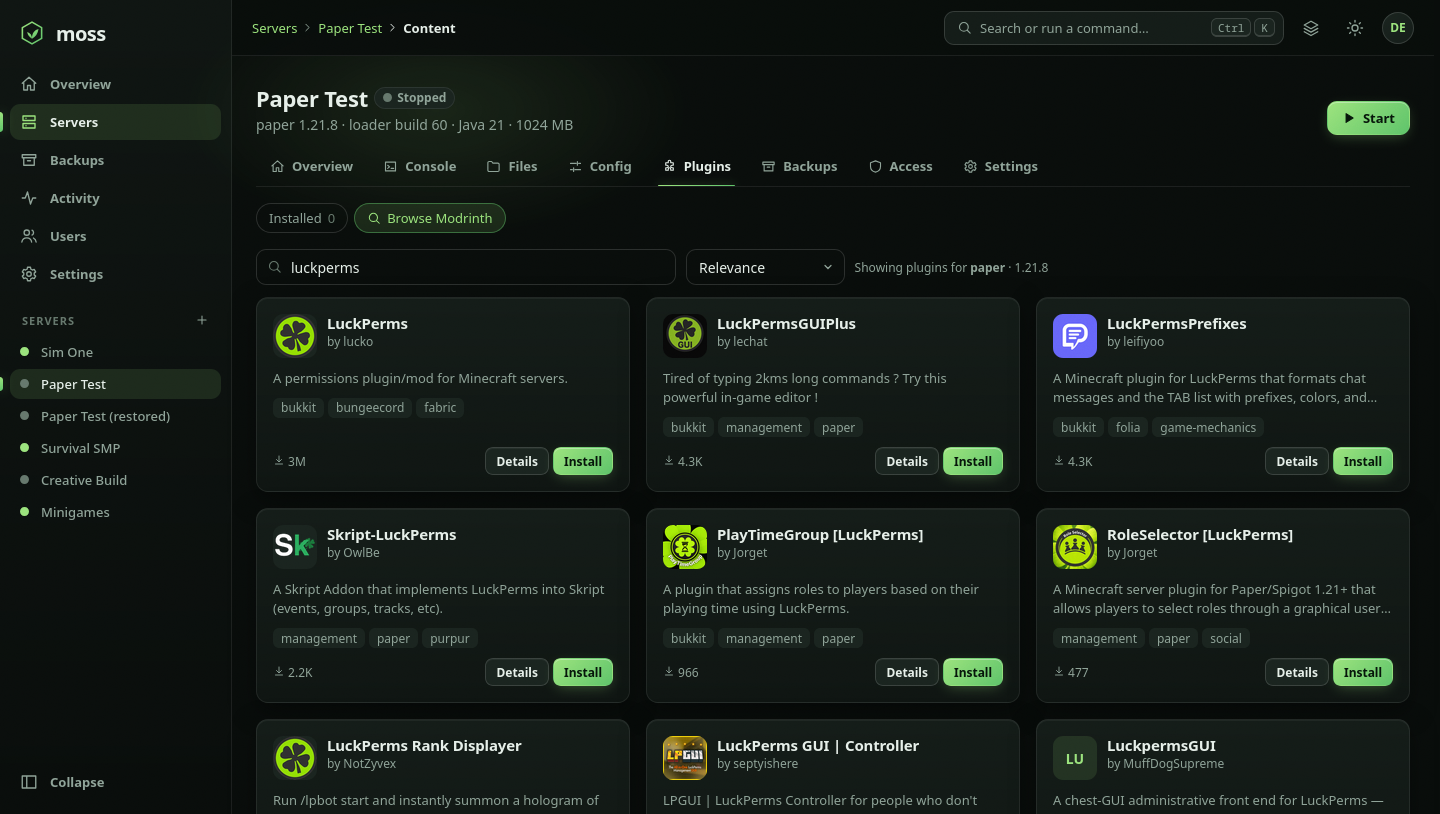Install RoleSelector [LuckPerms]
Viewport: 1440px width, 814px height.
1363,672
